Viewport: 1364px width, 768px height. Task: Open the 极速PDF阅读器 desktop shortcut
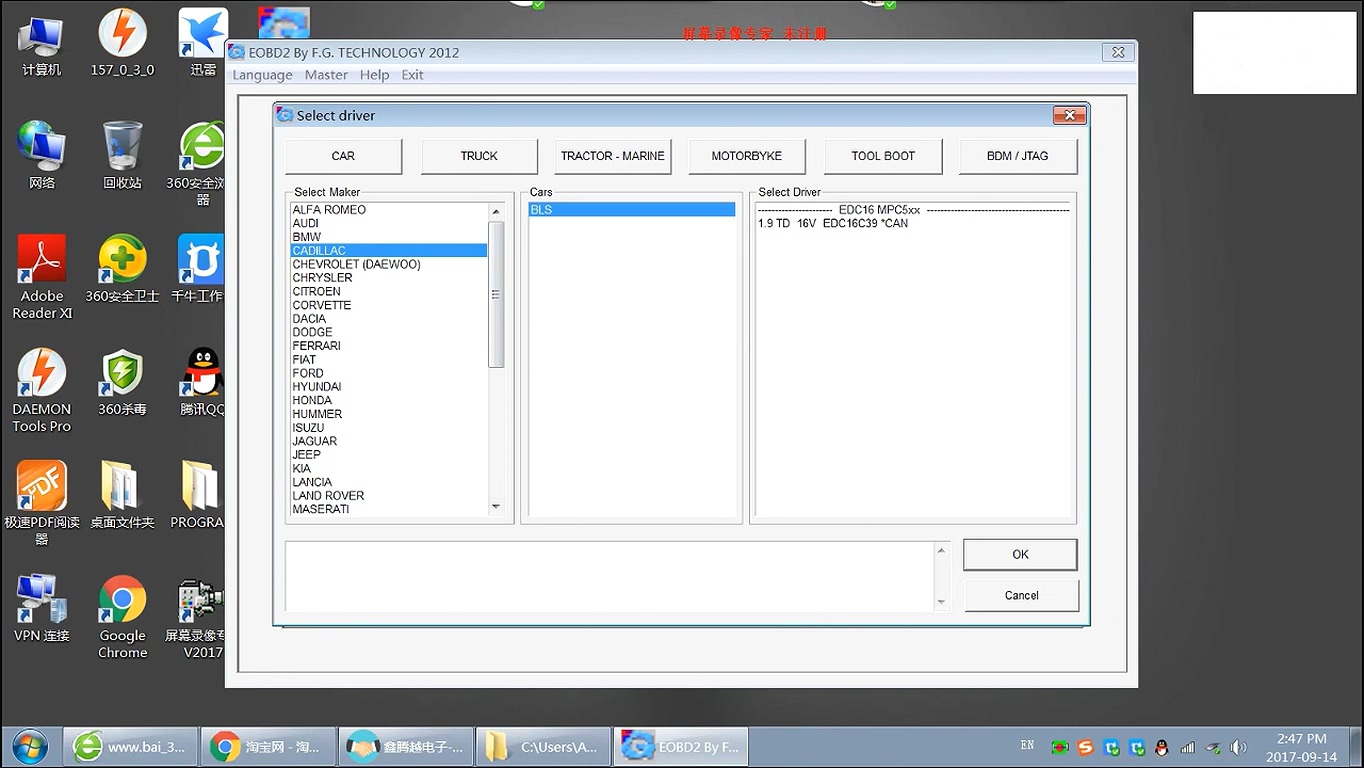coord(42,504)
